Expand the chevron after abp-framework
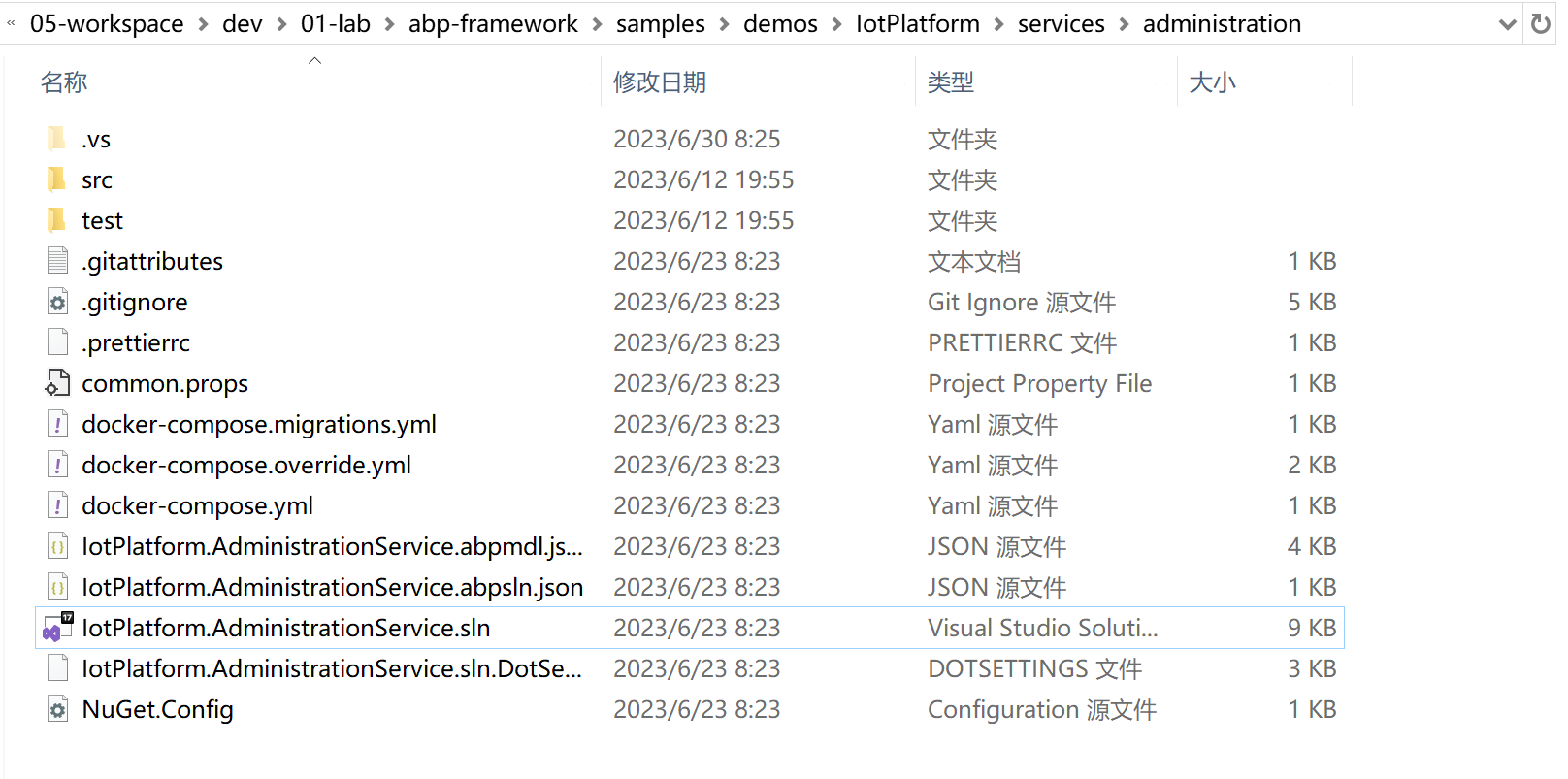This screenshot has height=779, width=1568. (597, 25)
